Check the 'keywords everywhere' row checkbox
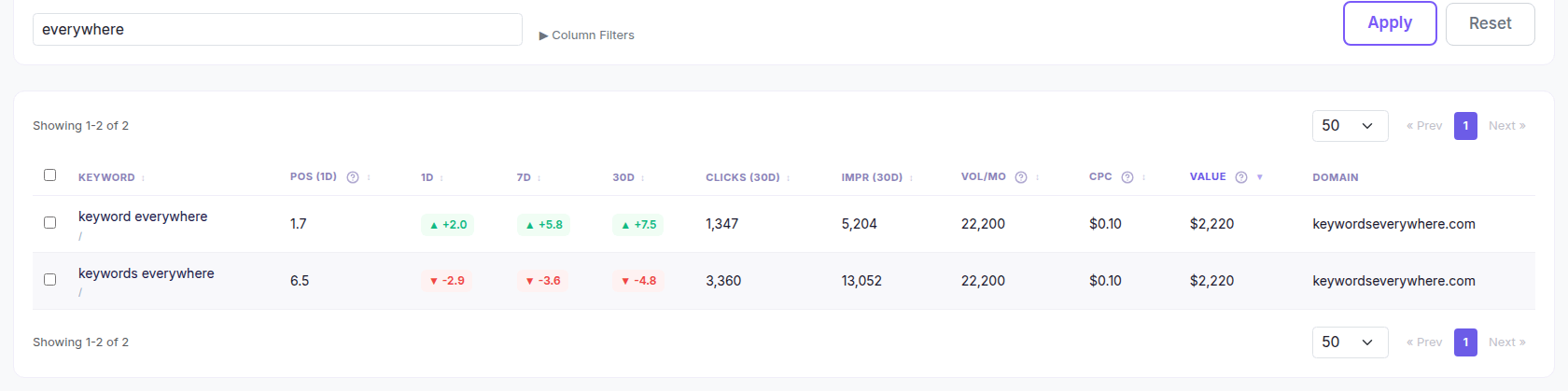 pyautogui.click(x=50, y=279)
